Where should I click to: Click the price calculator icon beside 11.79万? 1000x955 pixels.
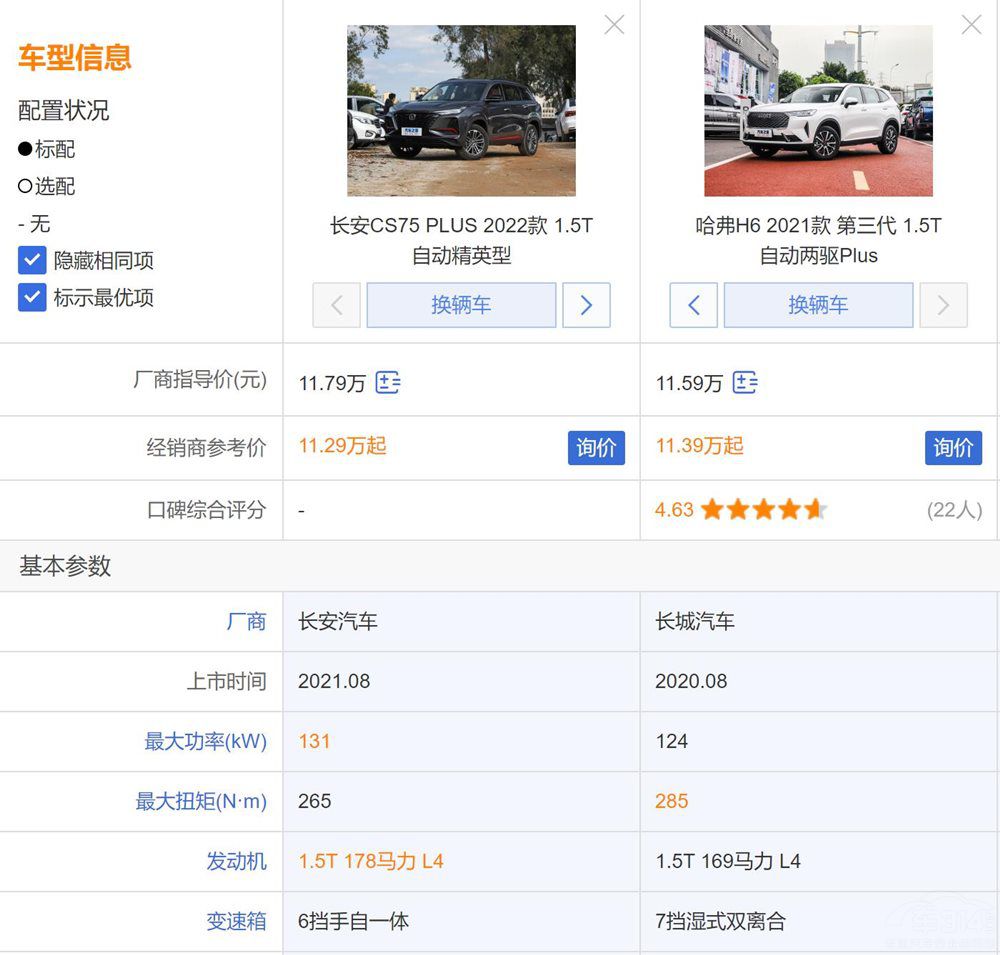click(x=388, y=382)
